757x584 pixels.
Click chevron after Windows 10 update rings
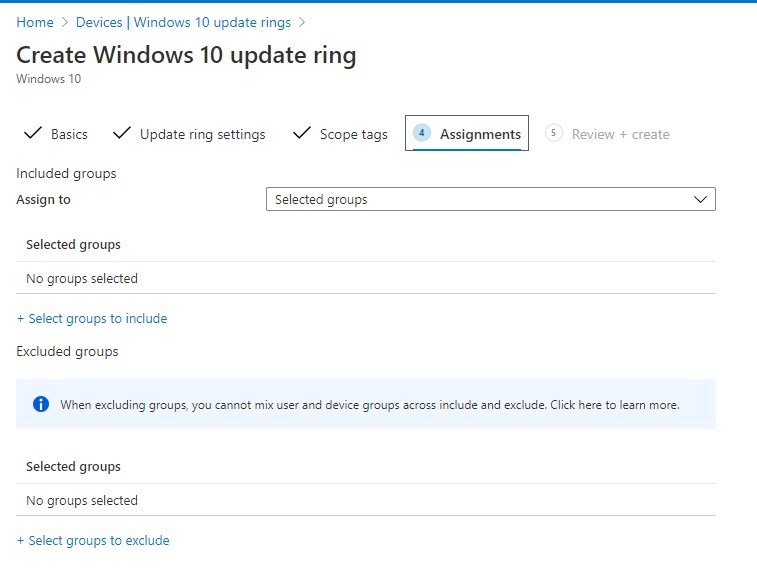pyautogui.click(x=302, y=22)
